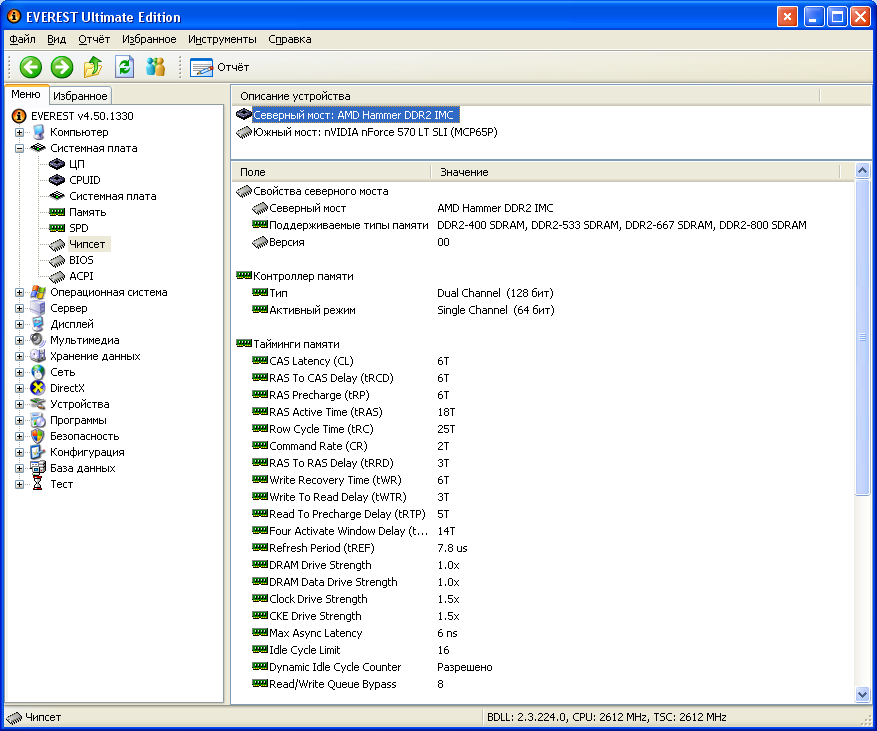Click the База данных database icon
This screenshot has width=877, height=731.
38,468
